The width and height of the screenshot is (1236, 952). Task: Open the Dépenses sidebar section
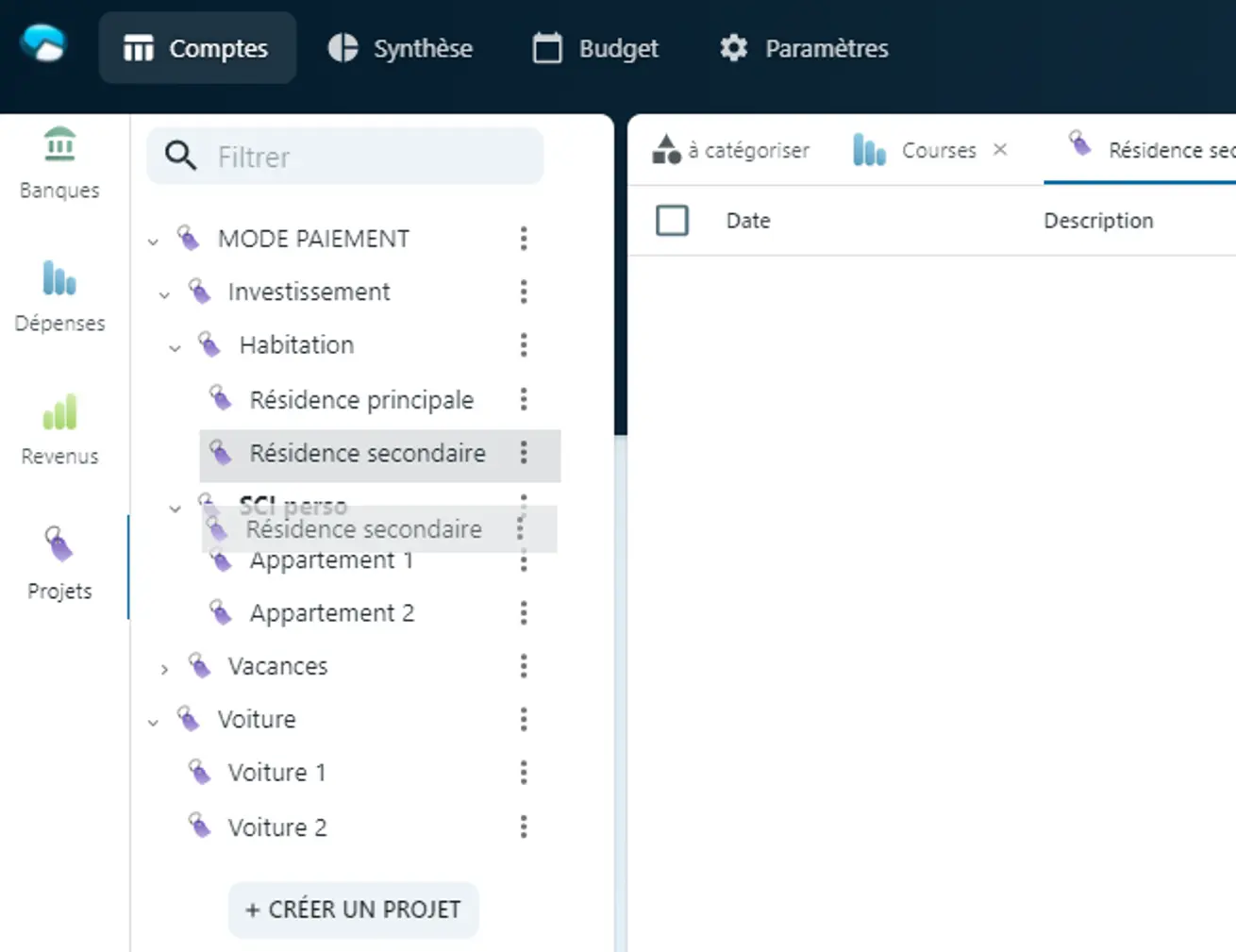click(x=59, y=295)
